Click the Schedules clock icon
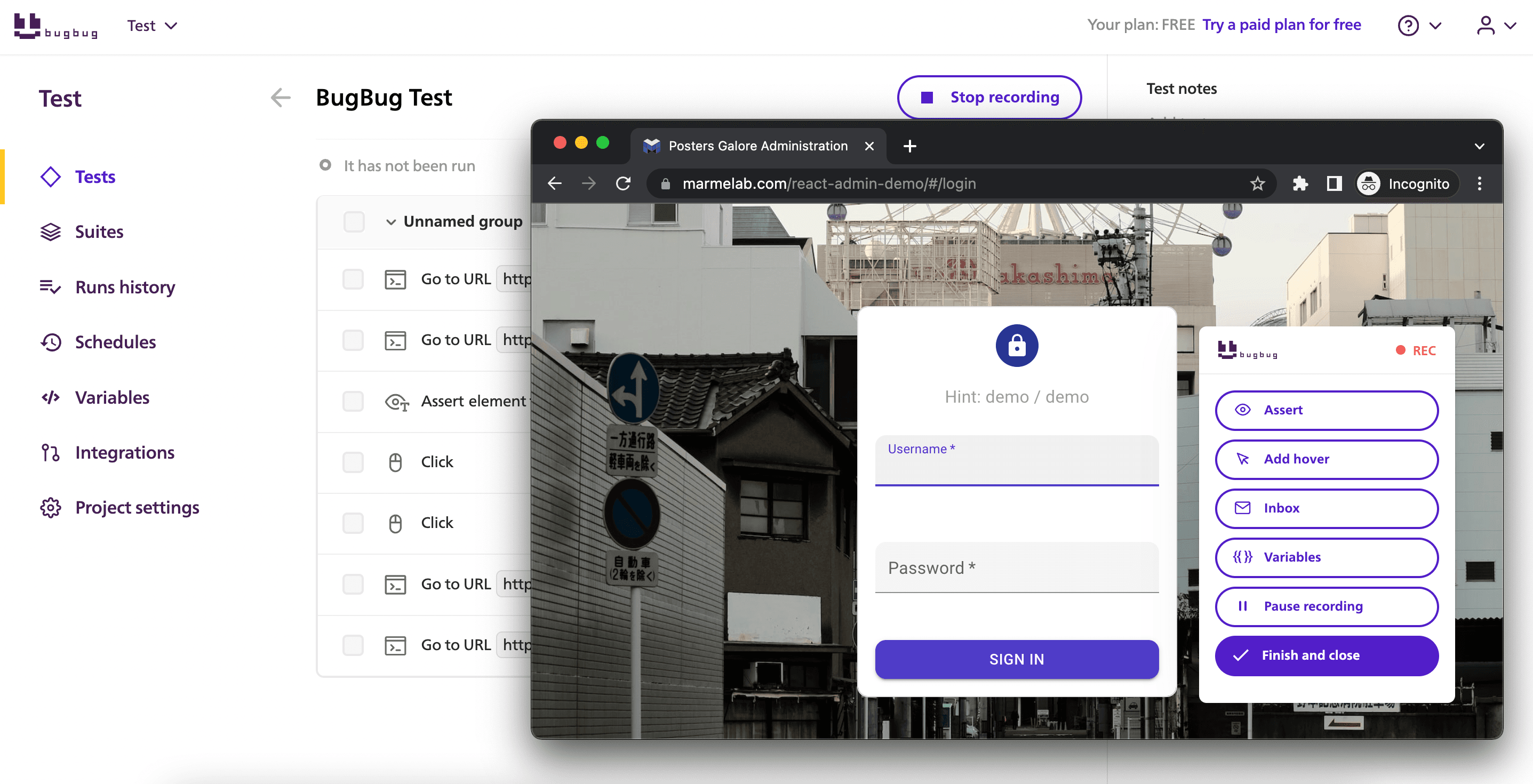Image resolution: width=1533 pixels, height=784 pixels. click(51, 342)
